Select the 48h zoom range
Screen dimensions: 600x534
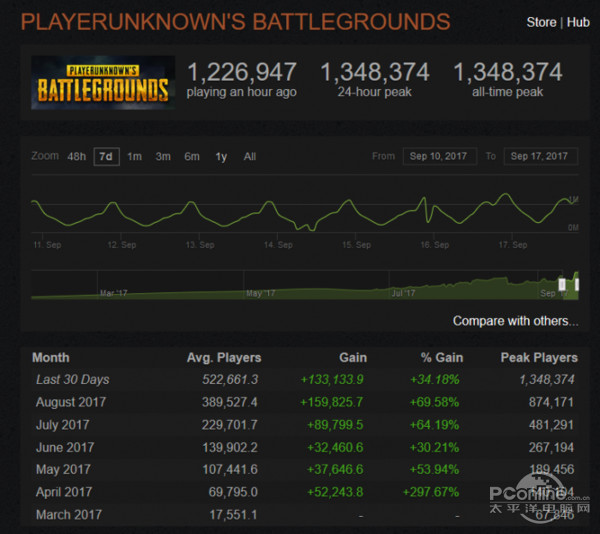(76, 156)
